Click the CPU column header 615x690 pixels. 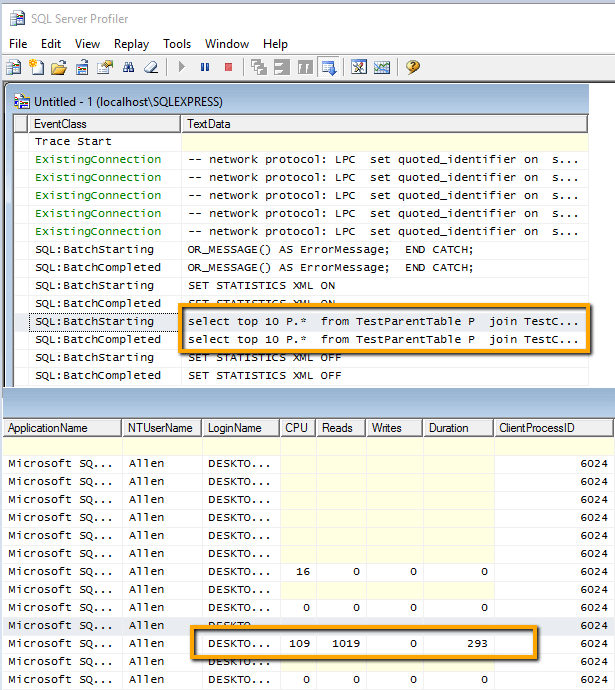coord(298,428)
